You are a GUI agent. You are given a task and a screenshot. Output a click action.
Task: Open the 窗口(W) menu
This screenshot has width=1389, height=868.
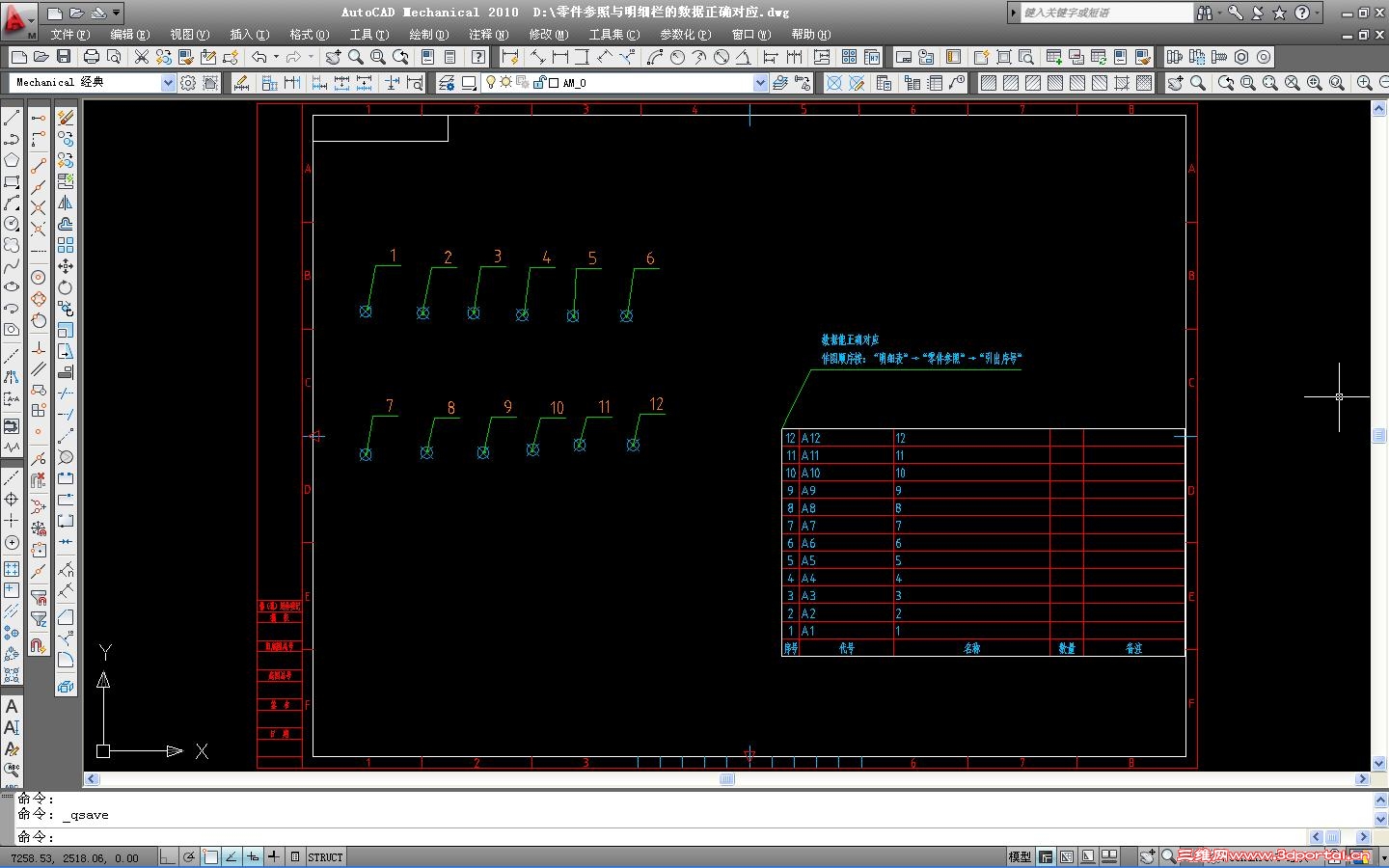point(751,35)
